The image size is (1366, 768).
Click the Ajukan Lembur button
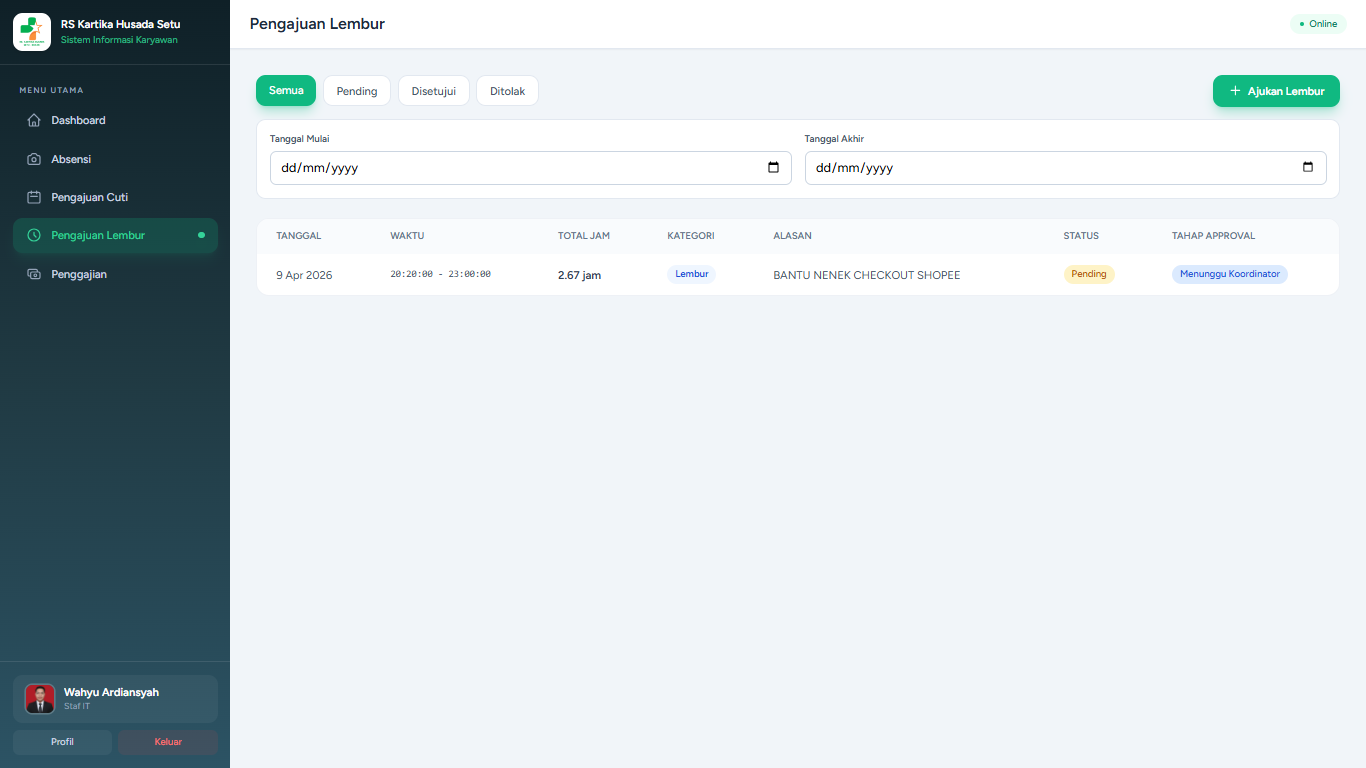1276,91
